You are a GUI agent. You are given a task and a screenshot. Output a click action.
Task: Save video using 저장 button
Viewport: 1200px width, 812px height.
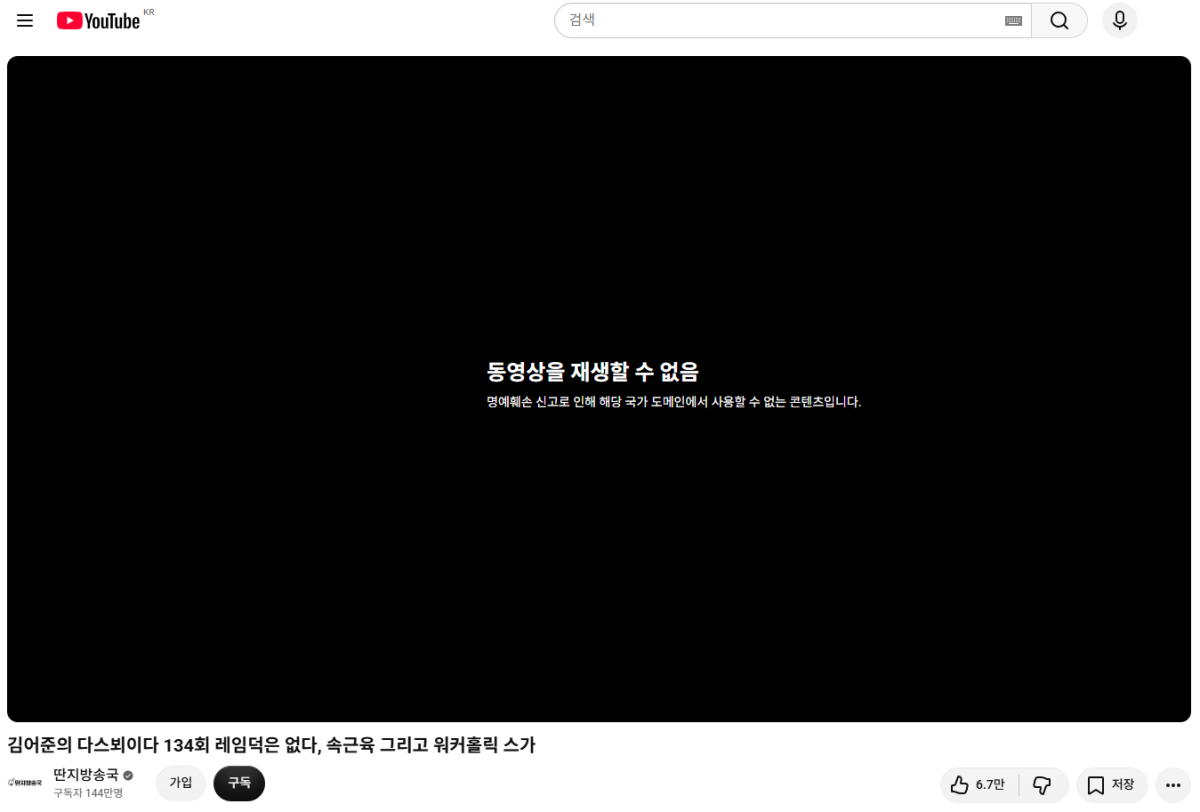pos(1112,785)
